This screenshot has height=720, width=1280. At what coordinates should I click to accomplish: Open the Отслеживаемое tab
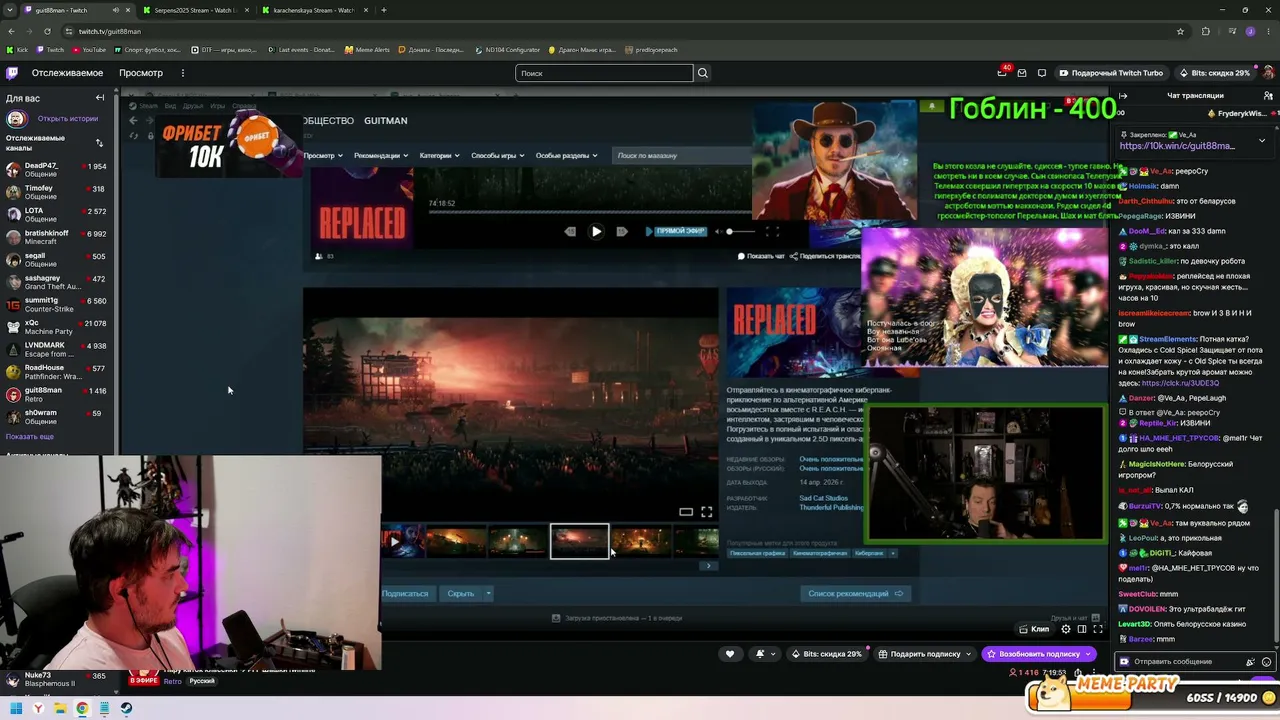[x=67, y=73]
